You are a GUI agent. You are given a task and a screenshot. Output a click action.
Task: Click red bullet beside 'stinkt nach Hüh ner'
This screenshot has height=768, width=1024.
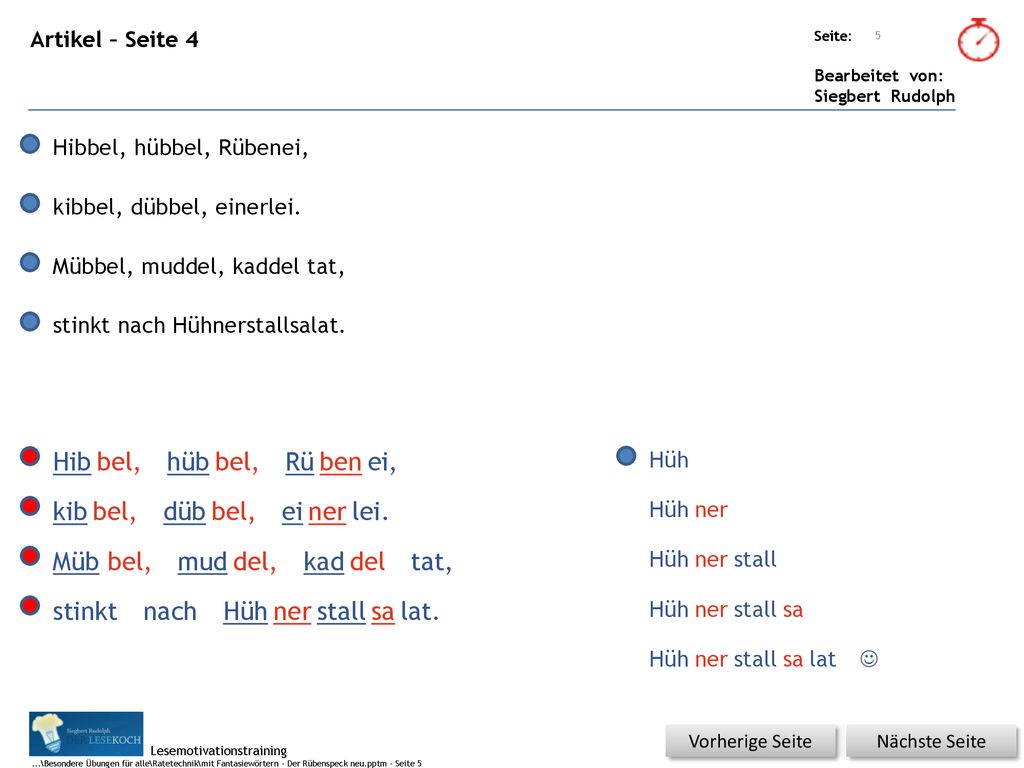tap(30, 605)
